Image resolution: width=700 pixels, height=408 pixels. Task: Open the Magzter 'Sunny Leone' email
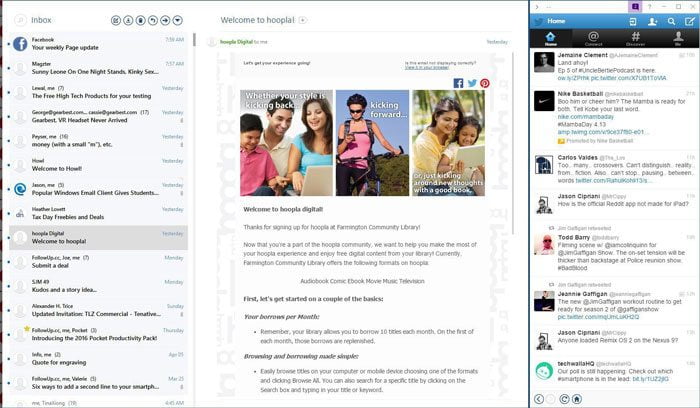[98, 68]
